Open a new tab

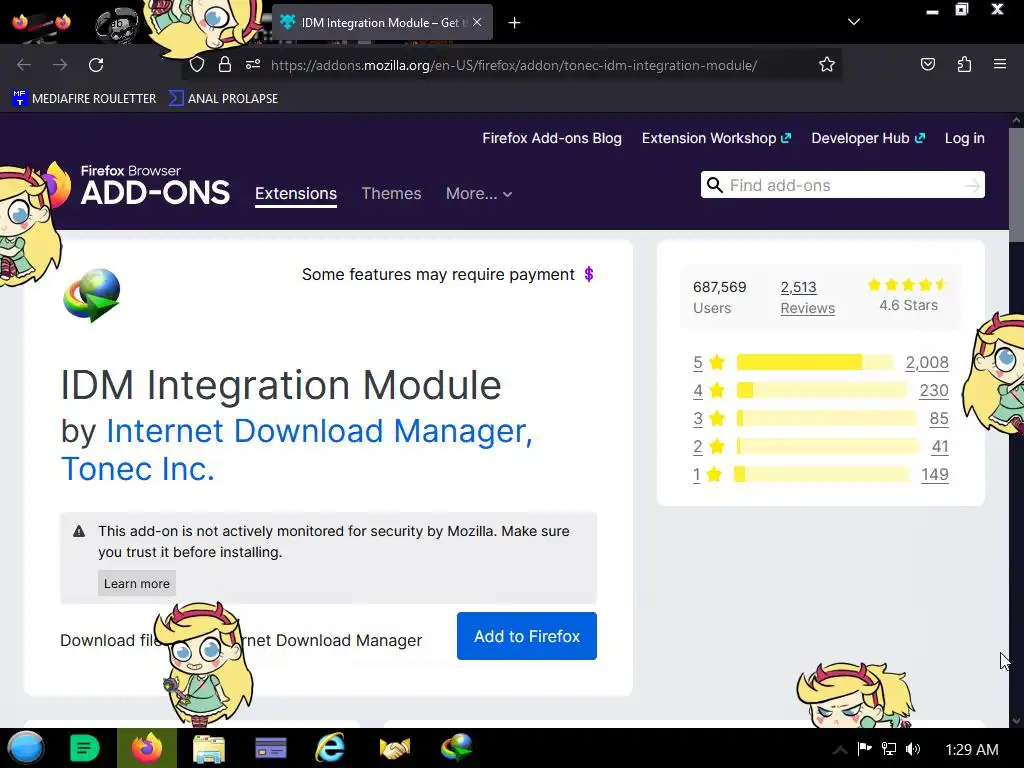(515, 23)
